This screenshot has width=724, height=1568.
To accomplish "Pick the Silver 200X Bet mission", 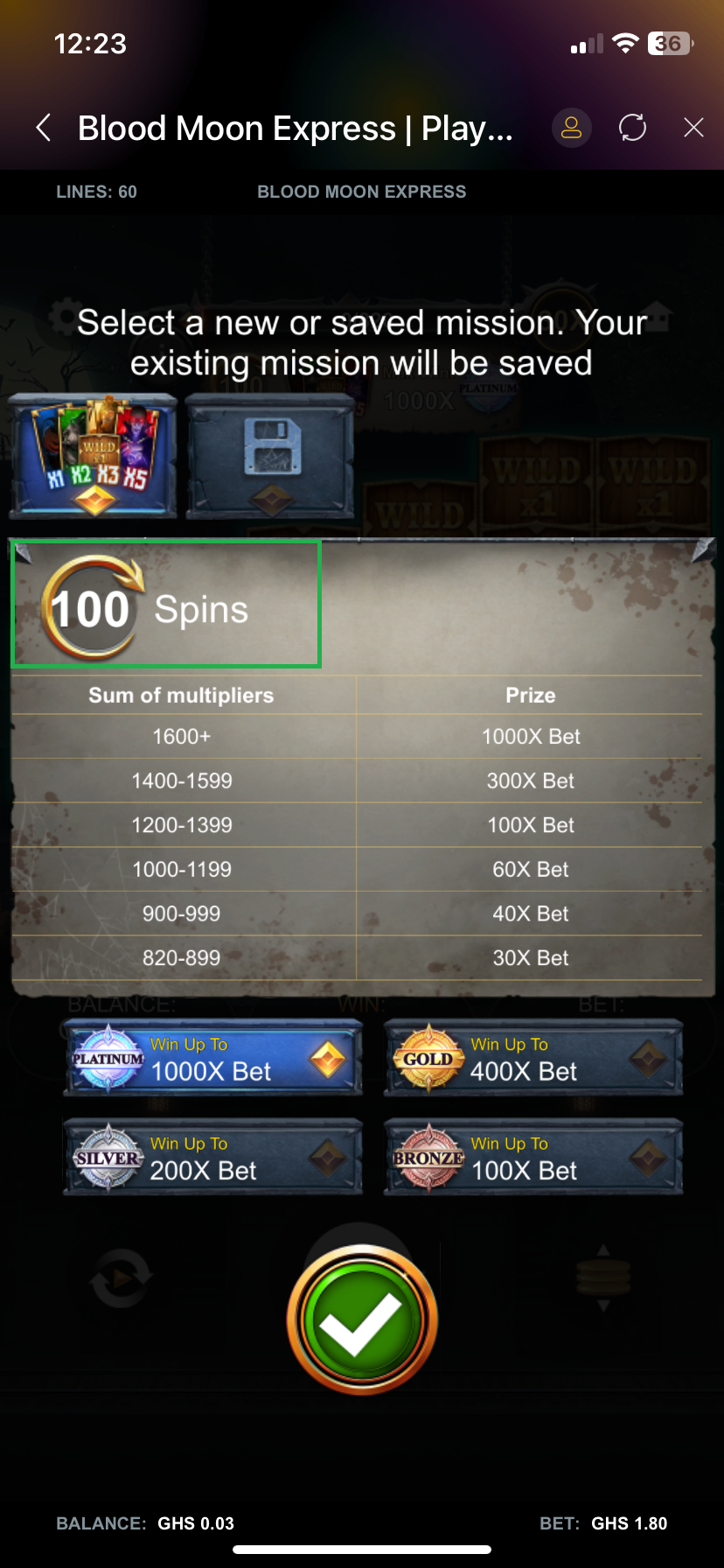I will point(212,1158).
